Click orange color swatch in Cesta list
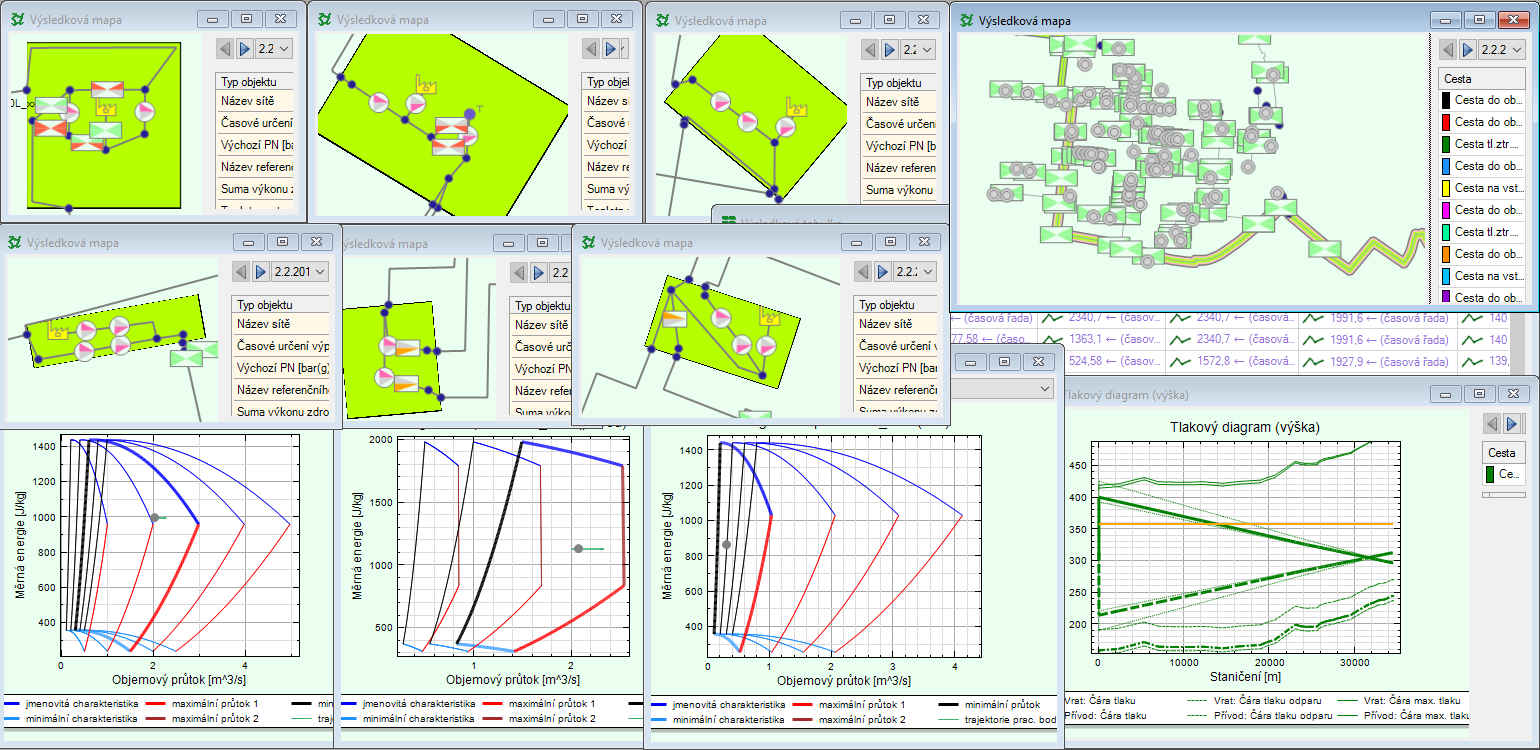 coord(1446,254)
